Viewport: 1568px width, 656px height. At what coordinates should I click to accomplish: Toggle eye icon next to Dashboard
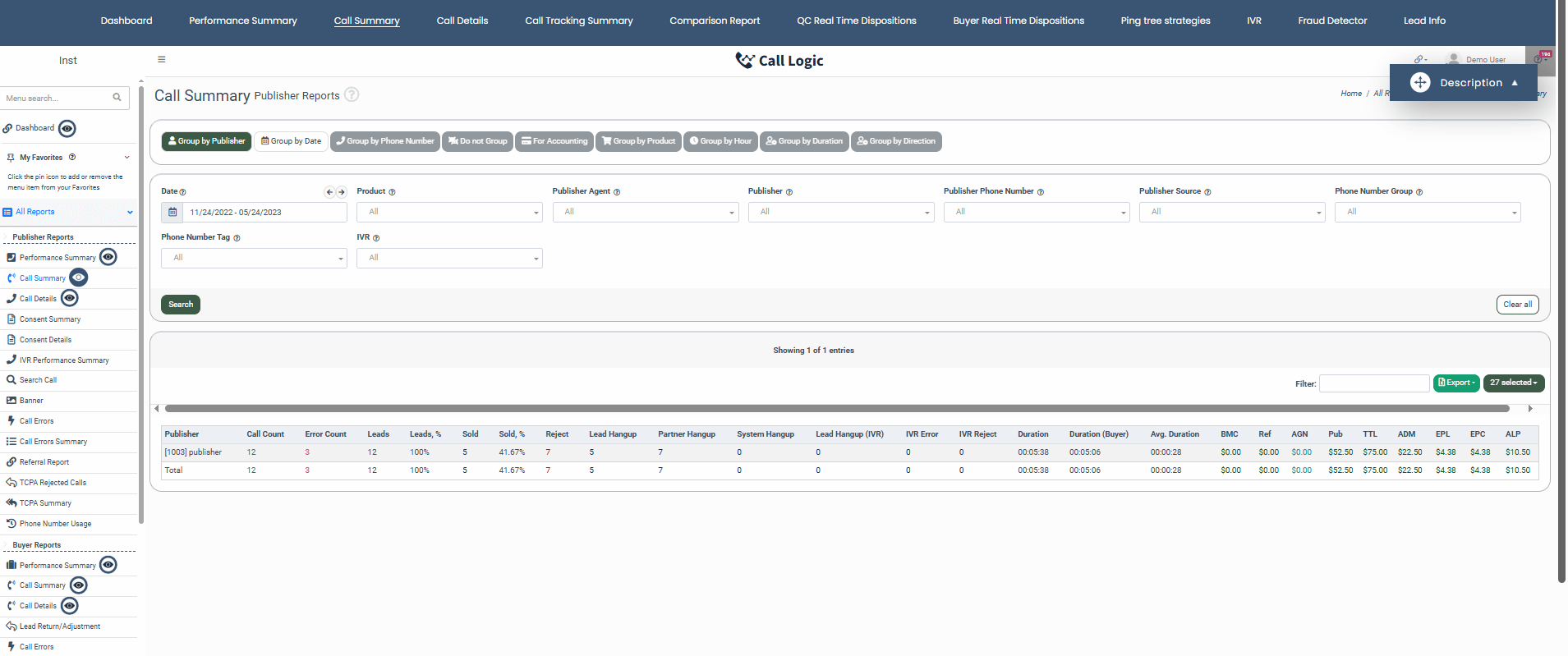(68, 128)
